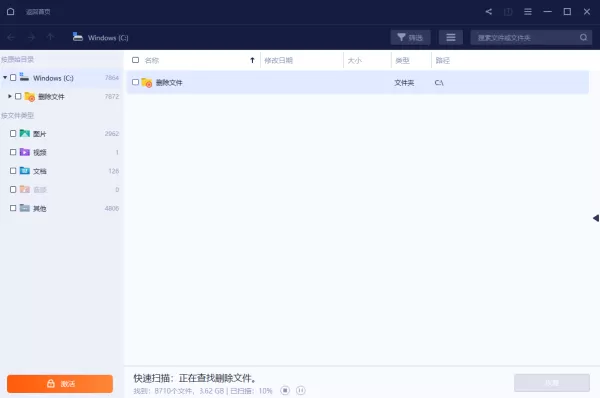Check the 文档 file type checkbox

pyautogui.click(x=13, y=171)
